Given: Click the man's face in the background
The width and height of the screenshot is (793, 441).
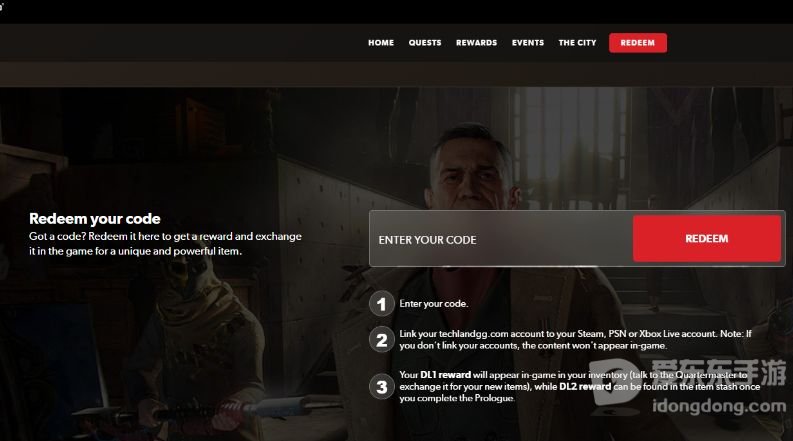Looking at the screenshot, I should [470, 167].
